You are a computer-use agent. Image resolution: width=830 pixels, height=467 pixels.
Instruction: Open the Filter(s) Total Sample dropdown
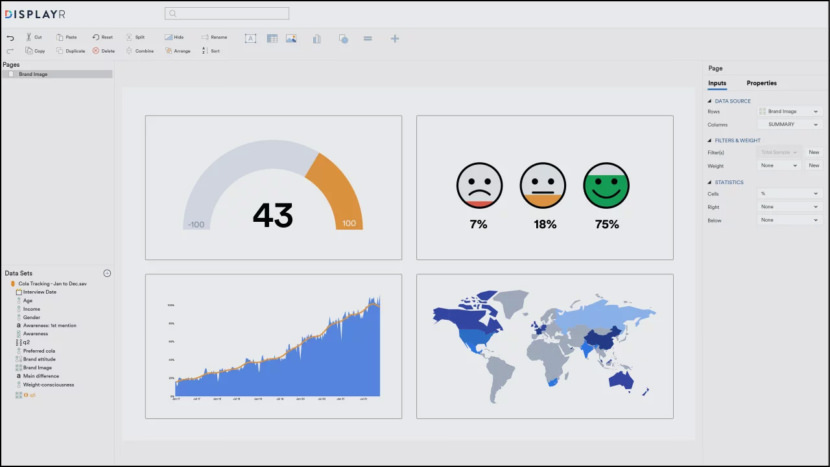click(779, 152)
